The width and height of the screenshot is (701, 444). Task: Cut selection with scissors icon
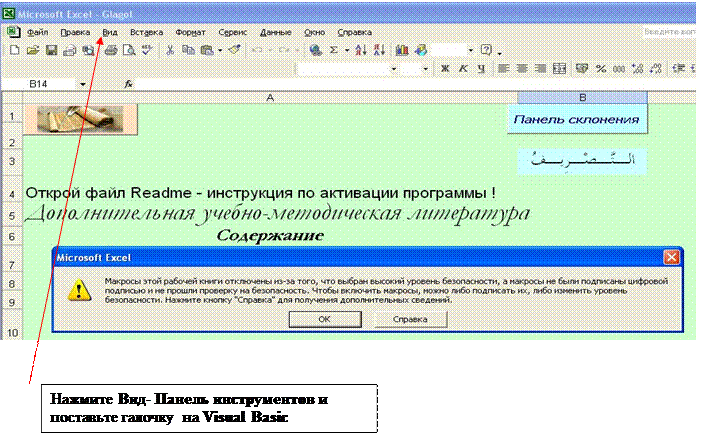pos(169,50)
